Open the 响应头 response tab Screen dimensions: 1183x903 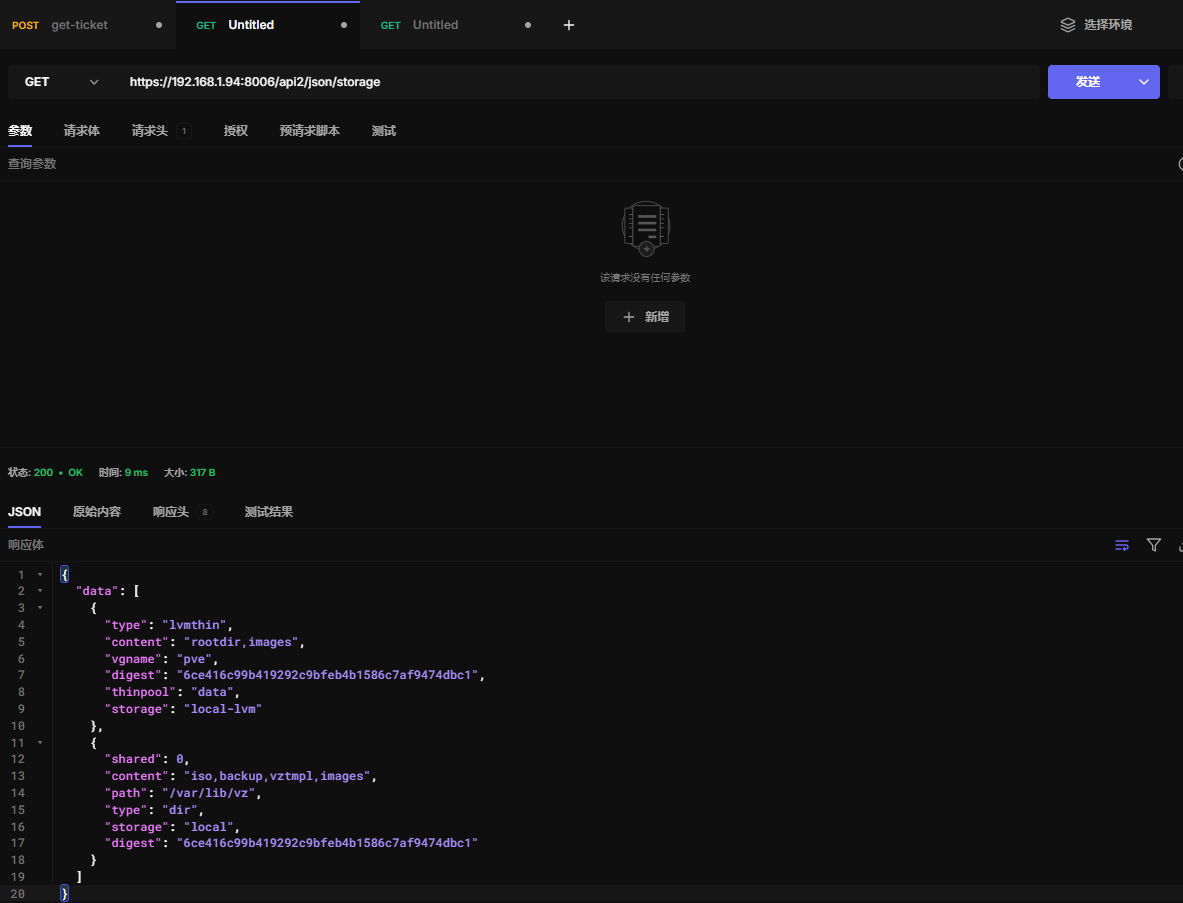click(171, 512)
